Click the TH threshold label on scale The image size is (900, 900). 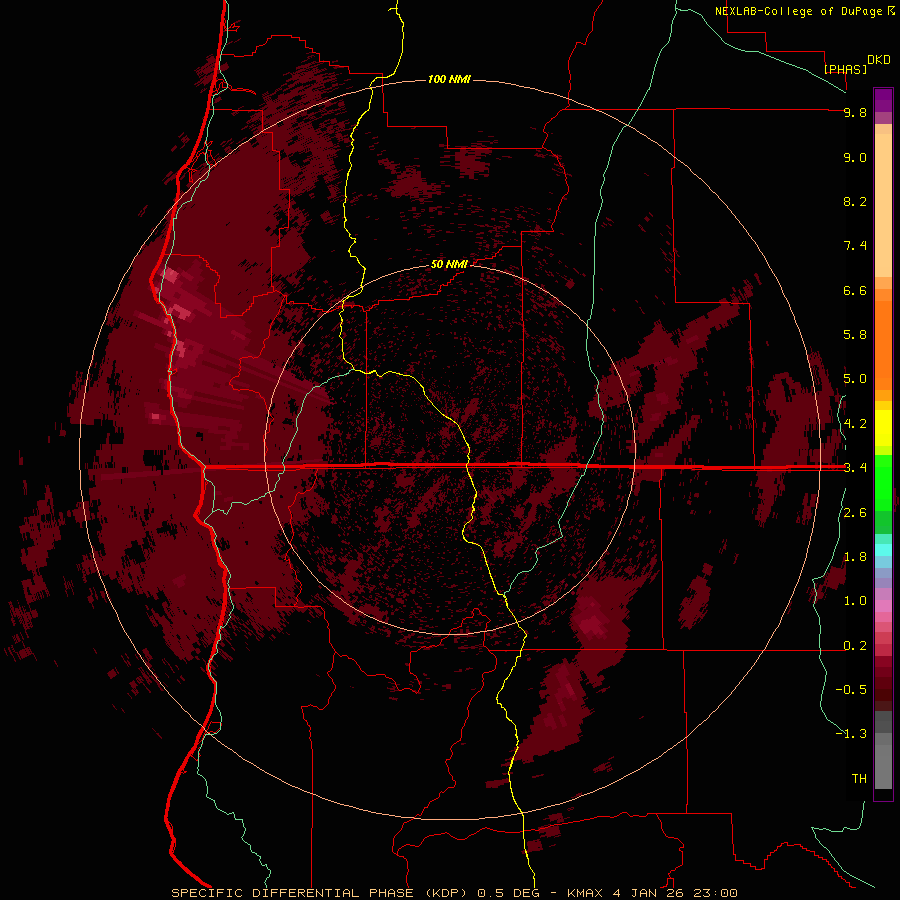pyautogui.click(x=859, y=779)
